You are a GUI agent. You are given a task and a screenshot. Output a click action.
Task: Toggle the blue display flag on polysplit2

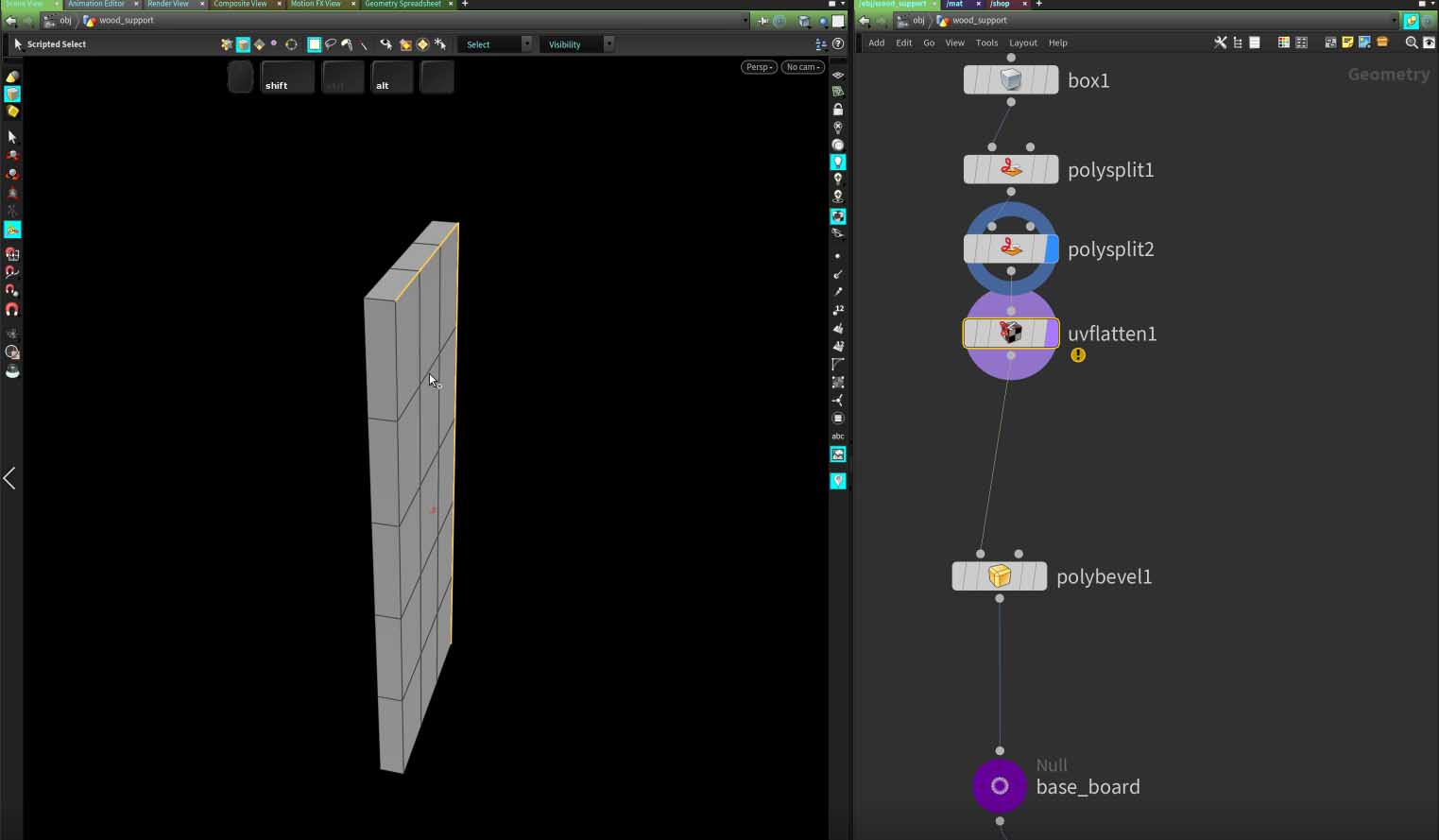1052,249
